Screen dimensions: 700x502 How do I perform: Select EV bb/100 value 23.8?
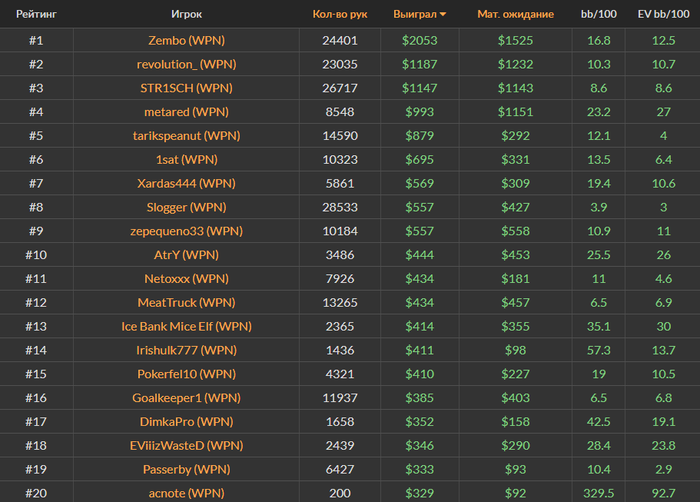coord(663,445)
